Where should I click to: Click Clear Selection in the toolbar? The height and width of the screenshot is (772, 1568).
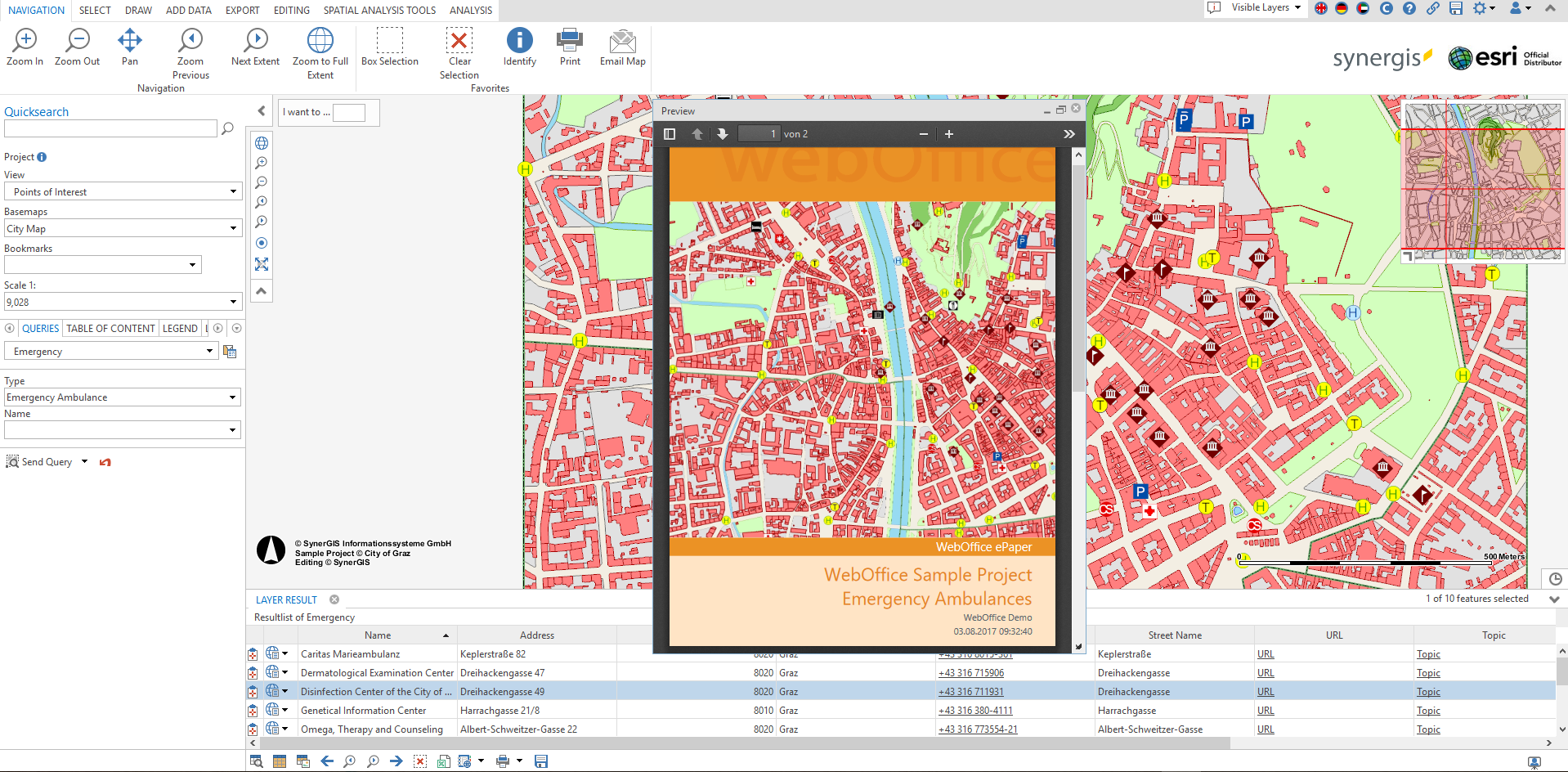tap(459, 47)
